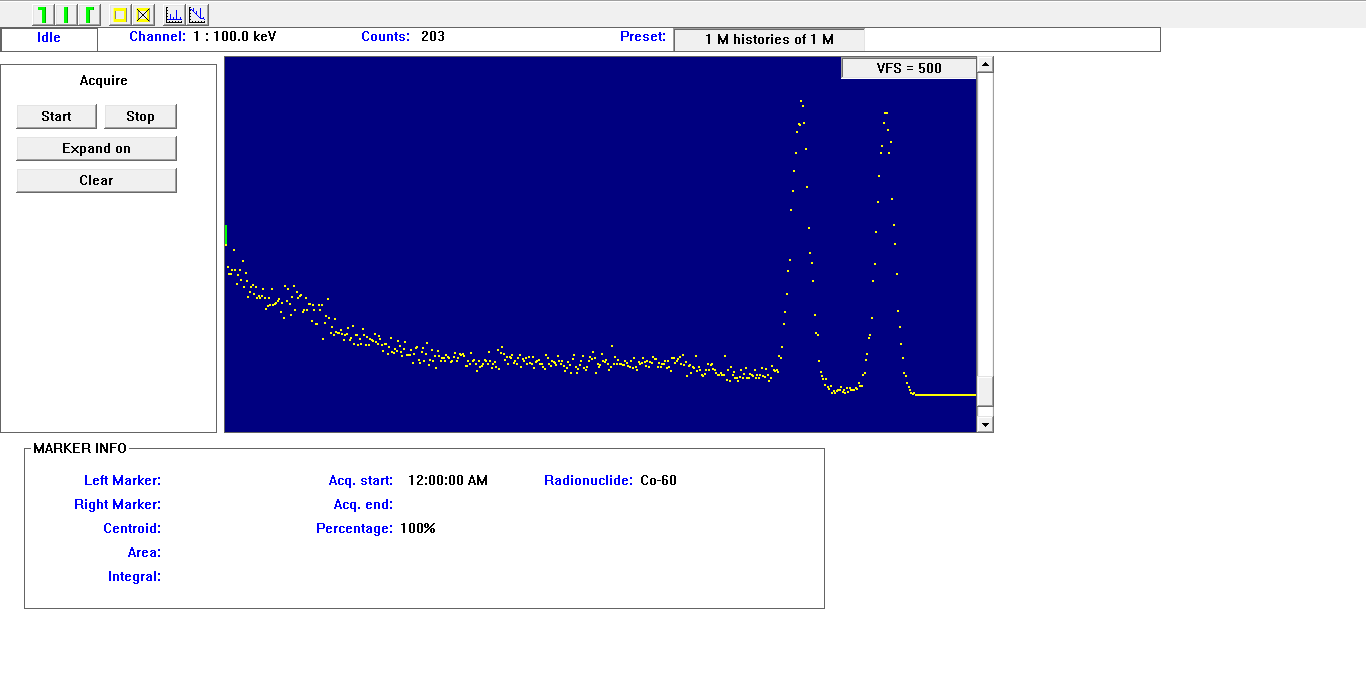Toggle the Expand on button
1366x685 pixels.
tap(96, 148)
